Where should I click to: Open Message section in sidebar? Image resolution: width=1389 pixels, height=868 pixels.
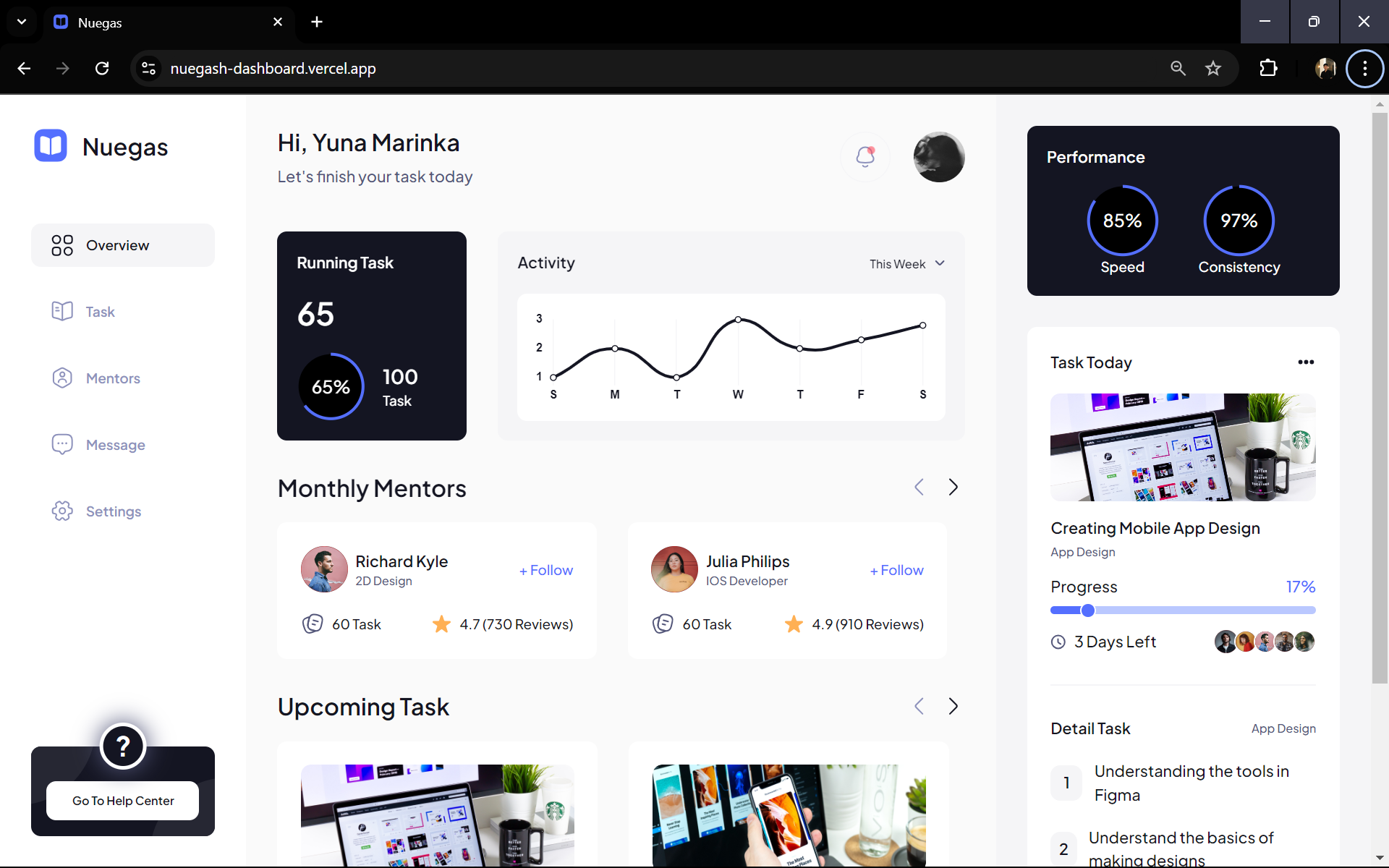(x=115, y=445)
